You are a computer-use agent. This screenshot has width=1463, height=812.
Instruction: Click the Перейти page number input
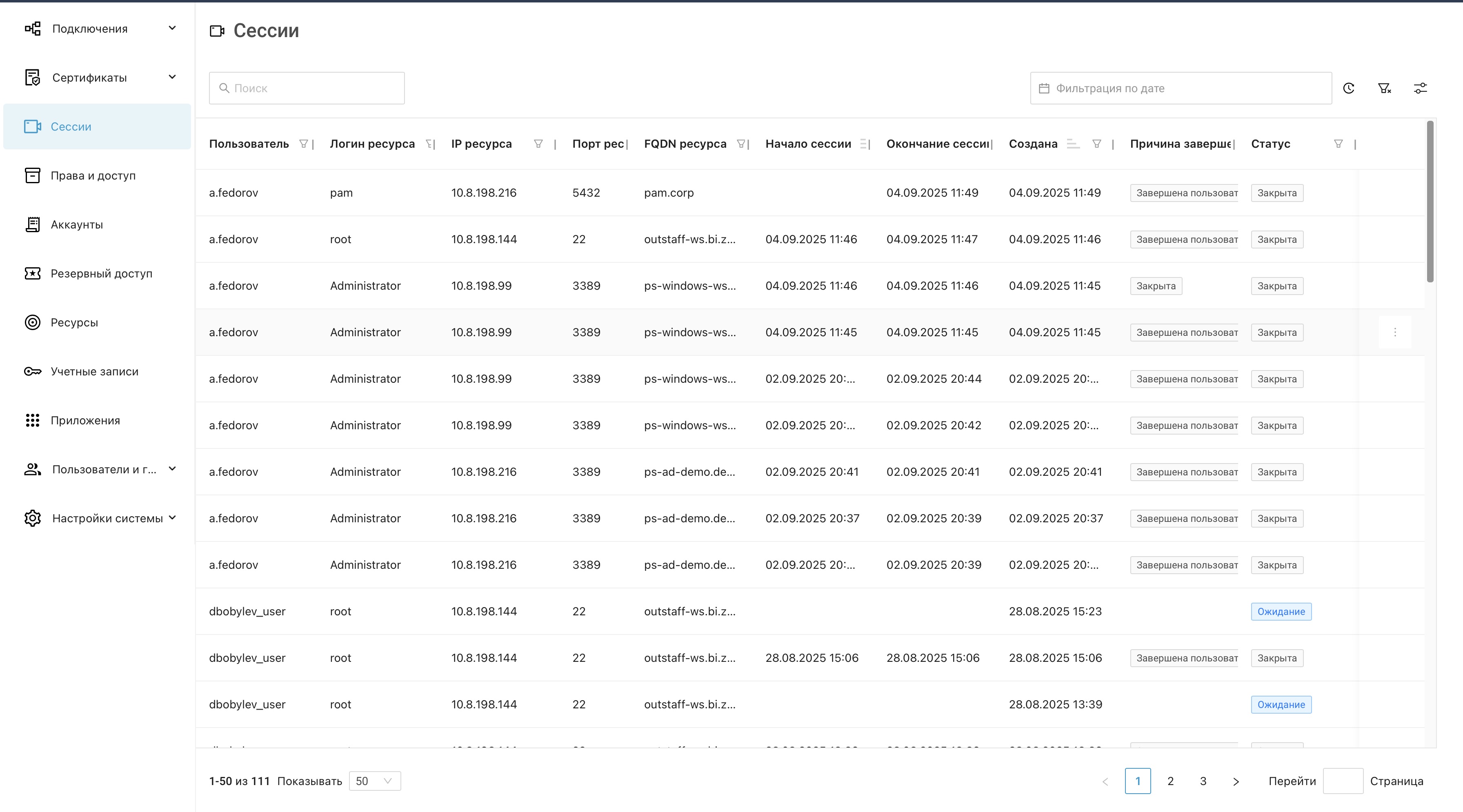(1343, 781)
